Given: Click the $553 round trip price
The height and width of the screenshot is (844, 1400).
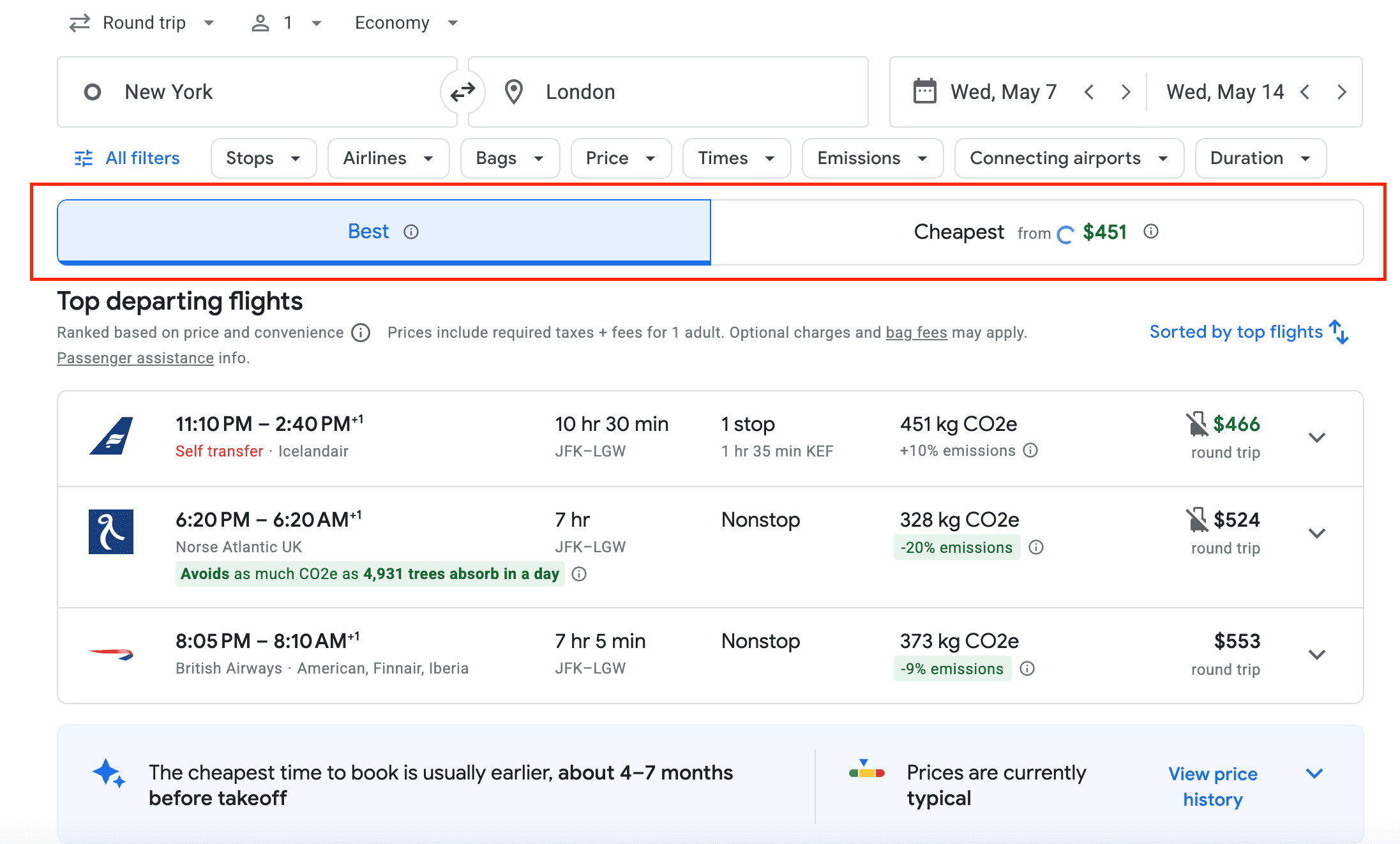Looking at the screenshot, I should (x=1237, y=641).
